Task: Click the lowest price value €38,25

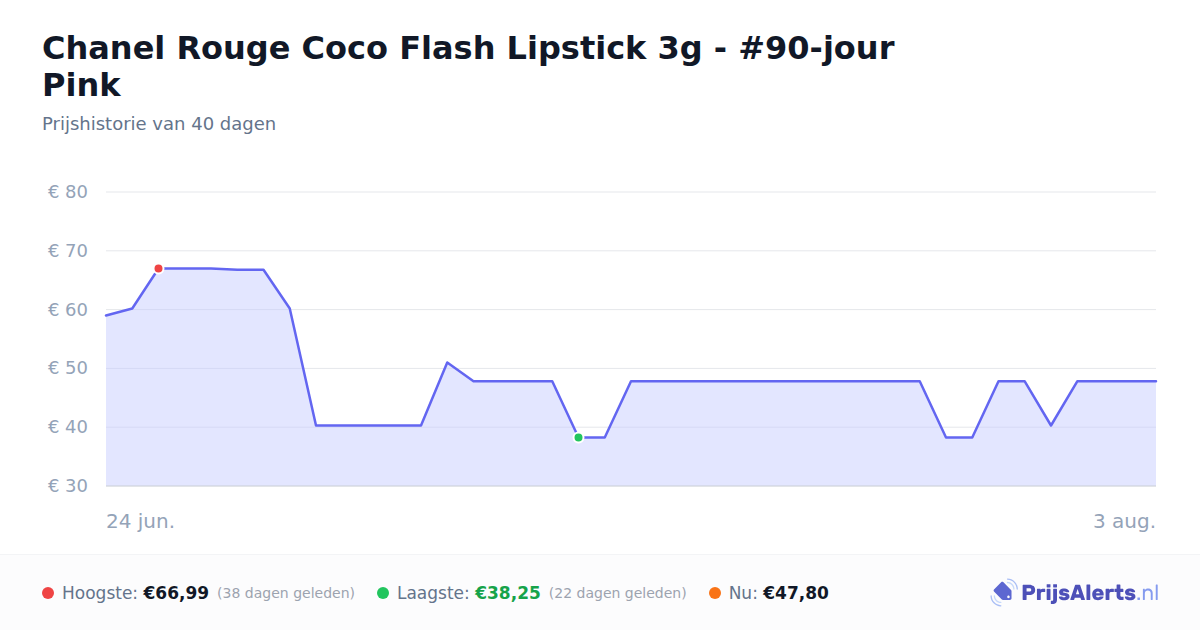Action: coord(508,593)
